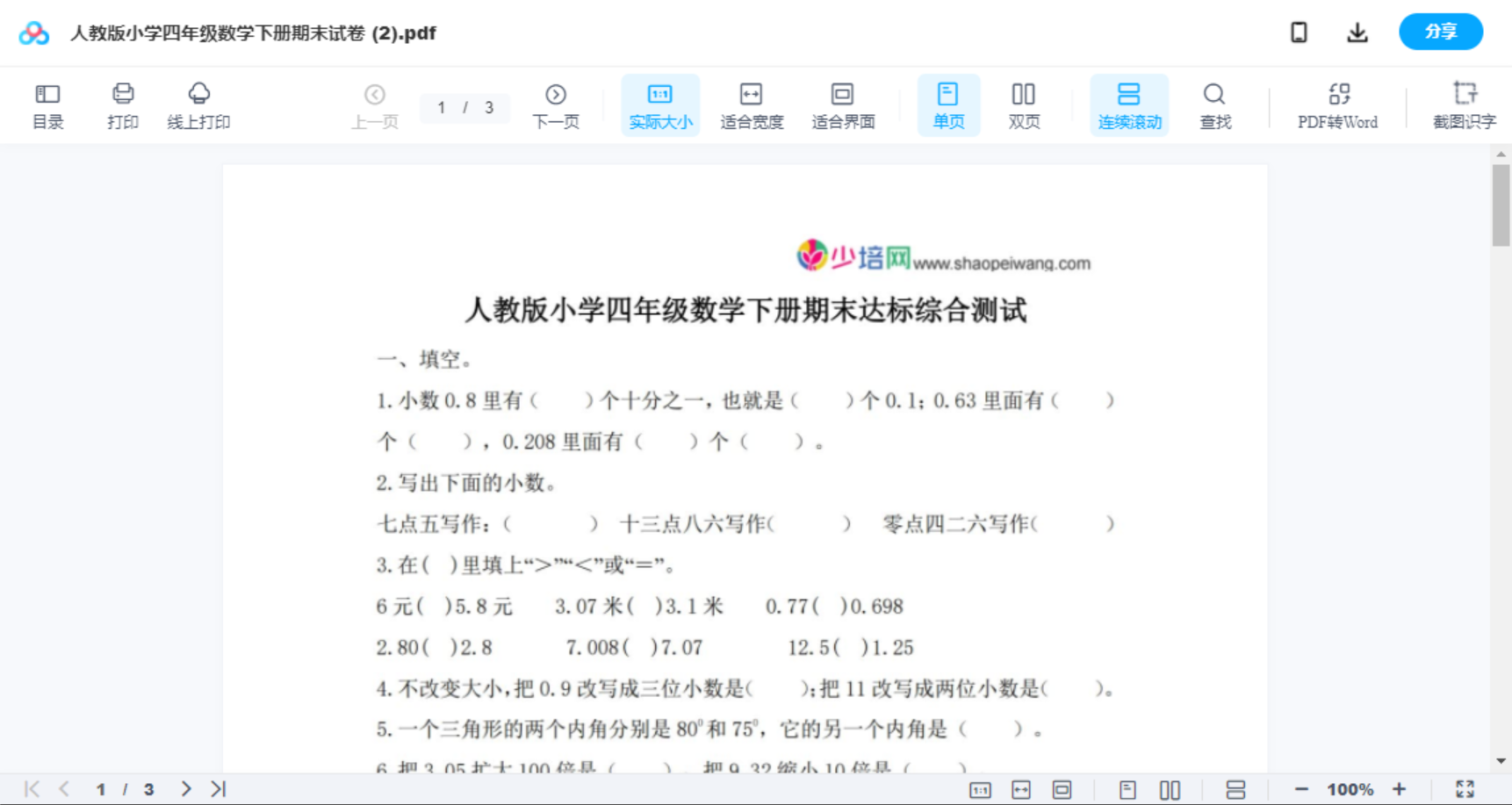This screenshot has width=1512, height=805.
Task: Enable 单页 single page mode
Action: click(948, 104)
